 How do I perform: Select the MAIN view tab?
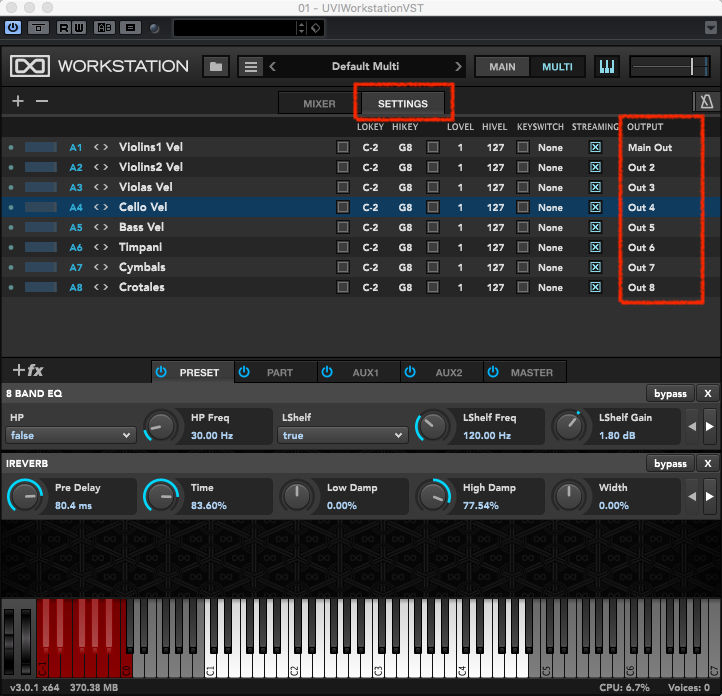[502, 67]
